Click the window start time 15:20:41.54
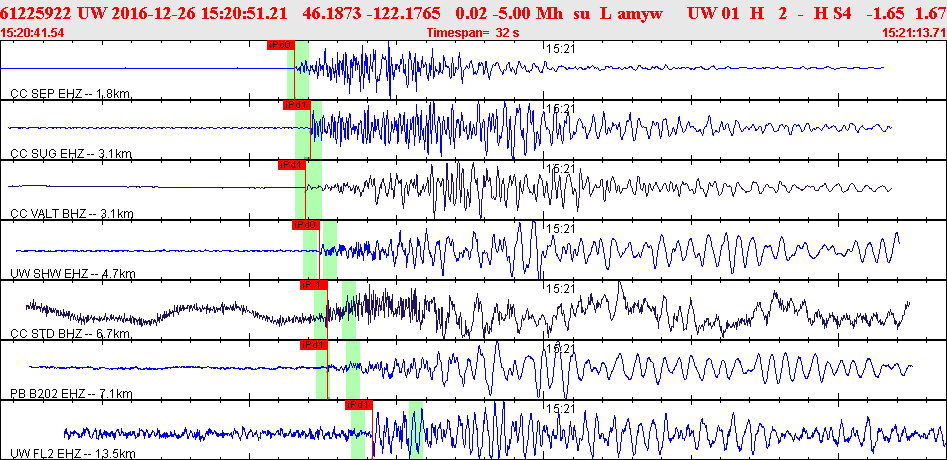 [x=33, y=33]
